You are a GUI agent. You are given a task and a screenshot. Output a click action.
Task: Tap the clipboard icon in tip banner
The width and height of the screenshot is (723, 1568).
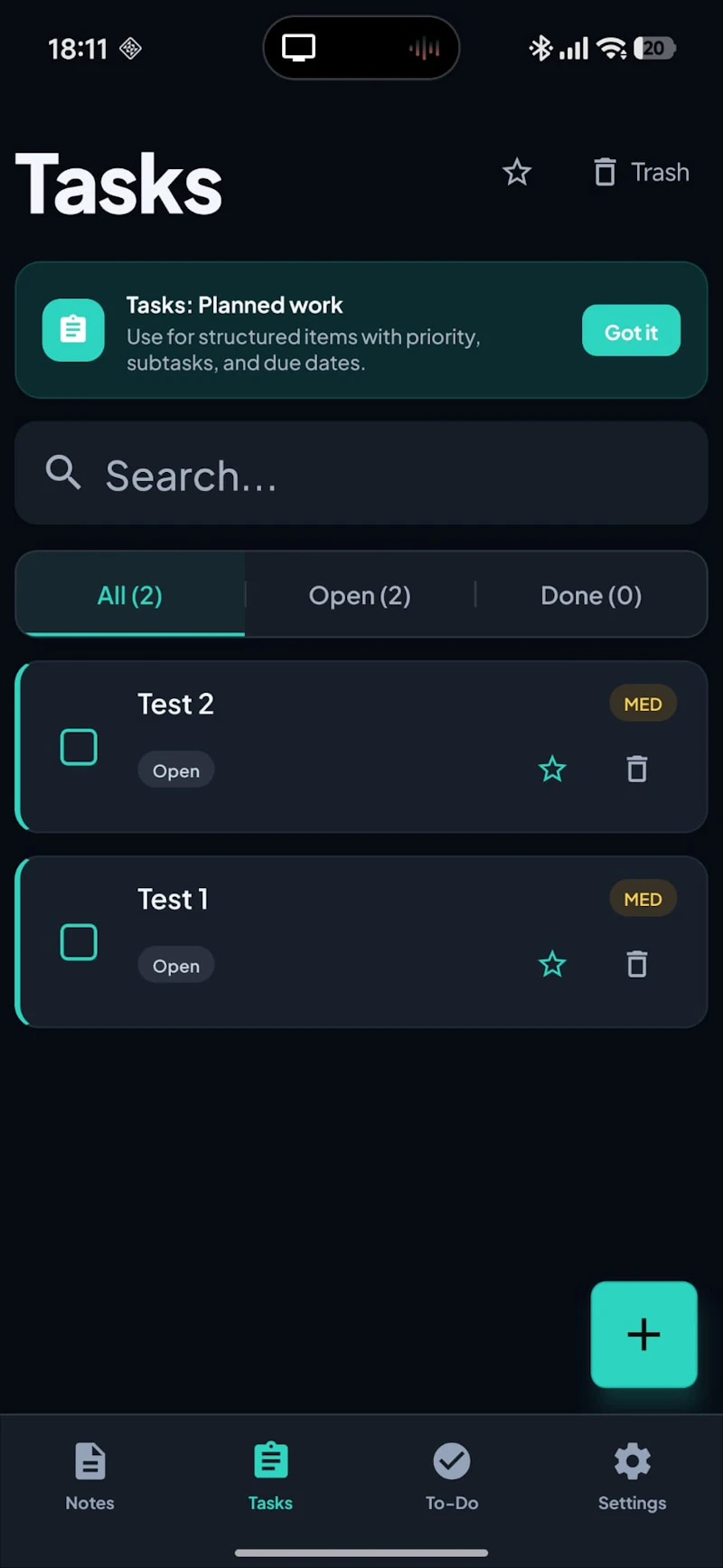click(73, 330)
